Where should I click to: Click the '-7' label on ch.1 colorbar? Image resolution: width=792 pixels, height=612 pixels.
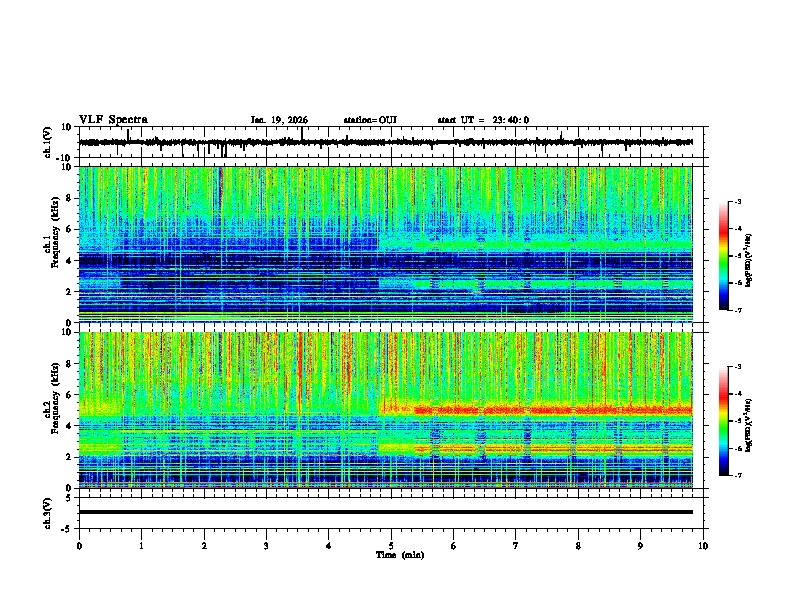tap(737, 310)
